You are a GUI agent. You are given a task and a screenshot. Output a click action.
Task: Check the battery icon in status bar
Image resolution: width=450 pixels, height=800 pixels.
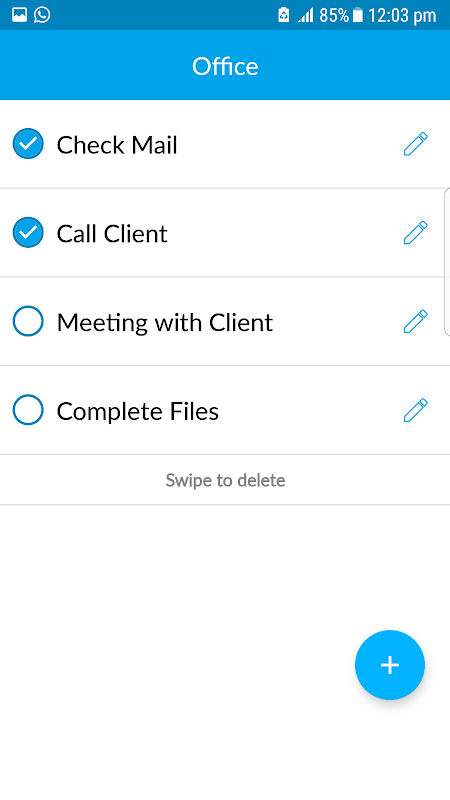coord(358,15)
